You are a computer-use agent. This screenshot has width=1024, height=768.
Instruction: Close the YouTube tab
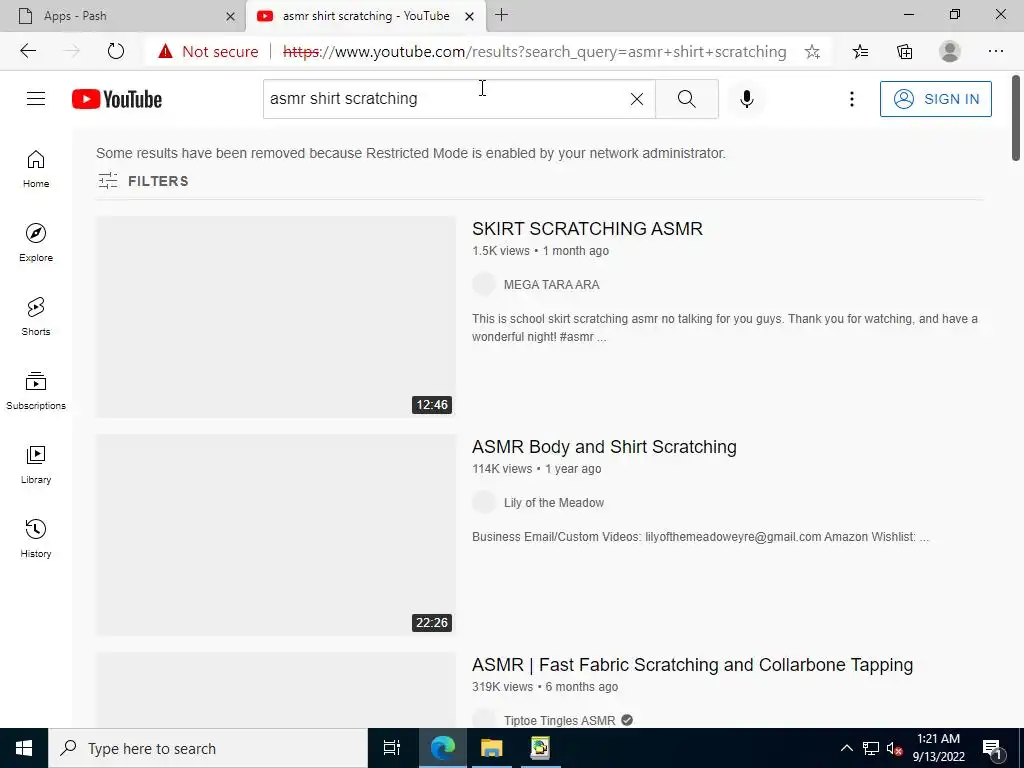(x=469, y=16)
